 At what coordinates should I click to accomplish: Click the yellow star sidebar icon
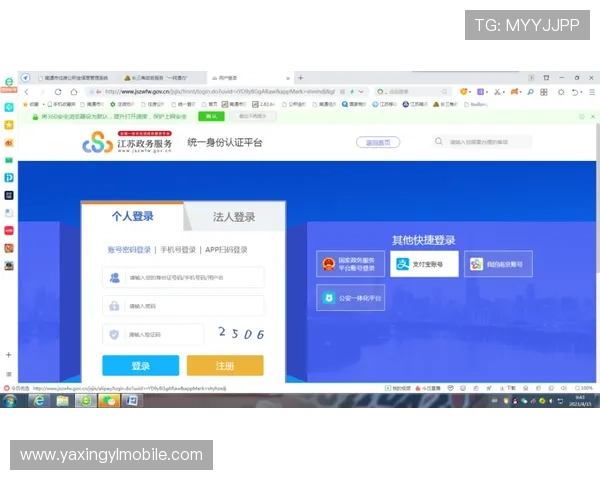coord(9,125)
